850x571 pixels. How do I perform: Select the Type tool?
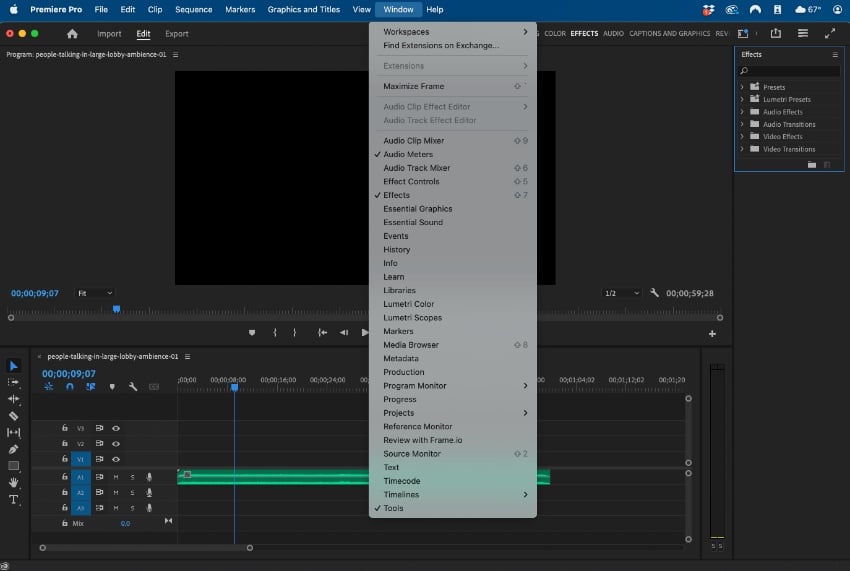(x=14, y=499)
